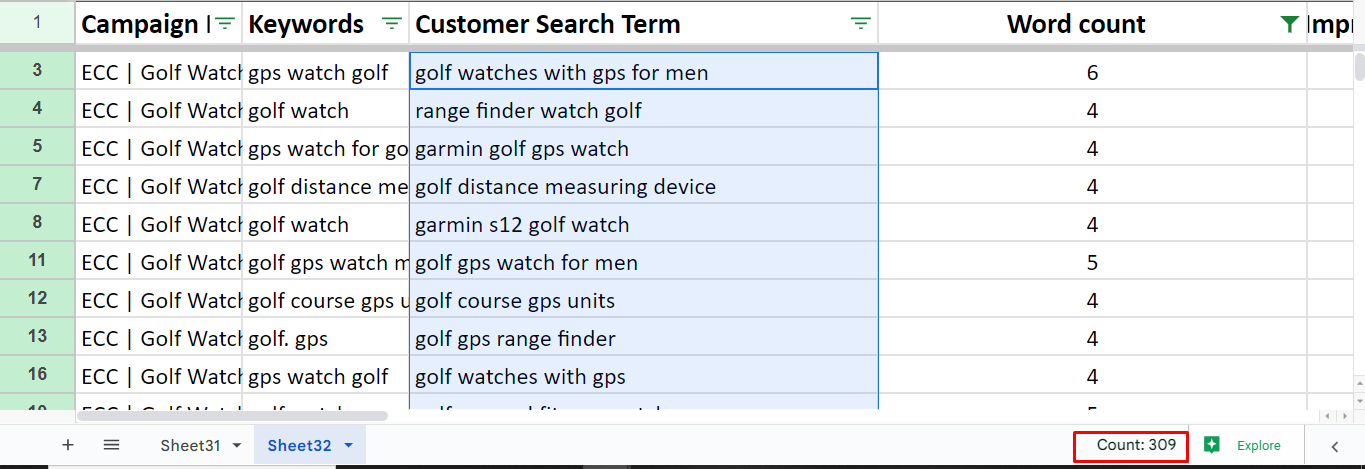Viewport: 1365px width, 469px height.
Task: Click the Customer Search Term filter icon
Action: point(860,24)
